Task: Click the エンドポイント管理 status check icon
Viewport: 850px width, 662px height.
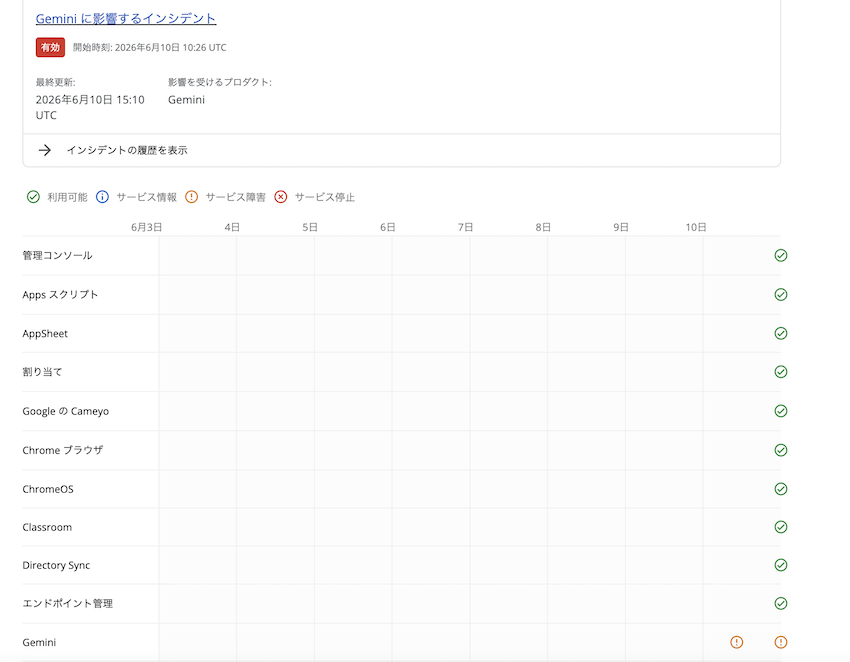Action: tap(781, 603)
